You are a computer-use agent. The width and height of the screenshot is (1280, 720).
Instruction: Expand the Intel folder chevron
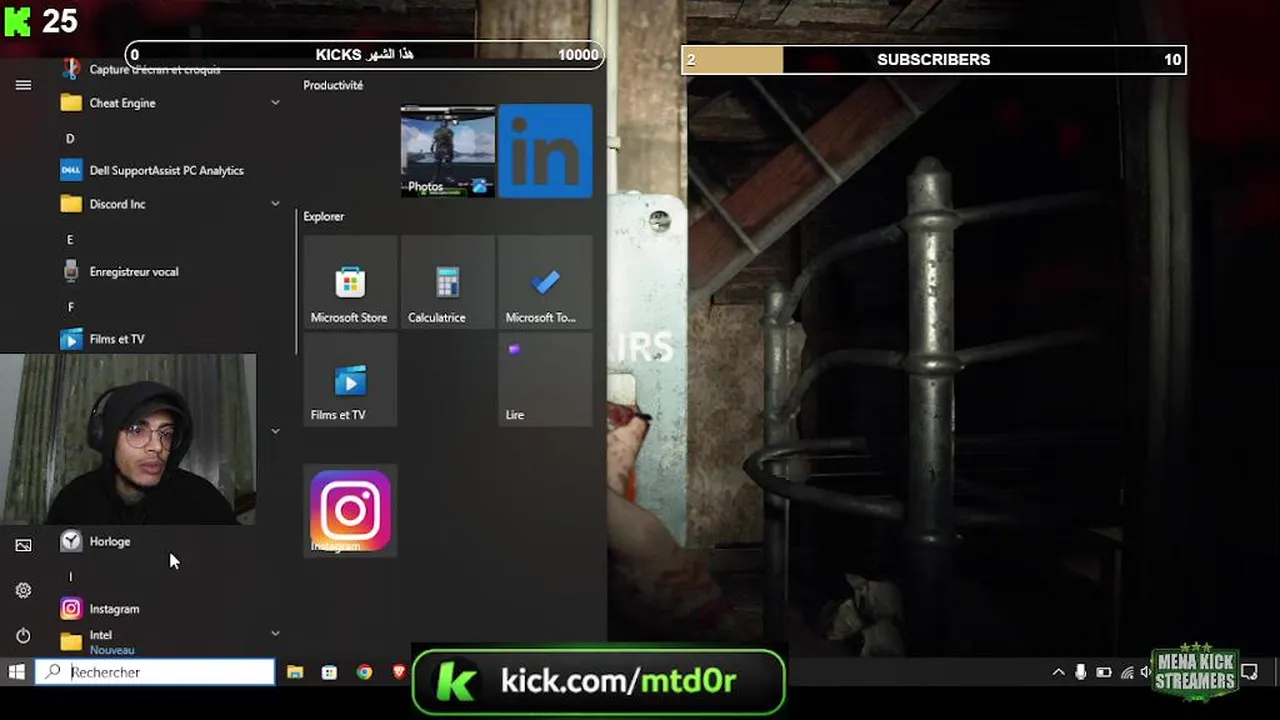(x=275, y=633)
